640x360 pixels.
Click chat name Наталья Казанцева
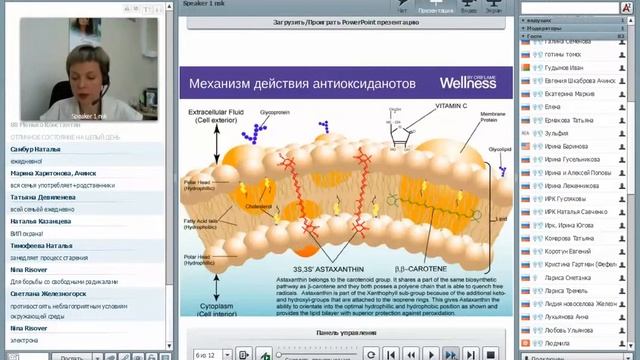tap(40, 222)
